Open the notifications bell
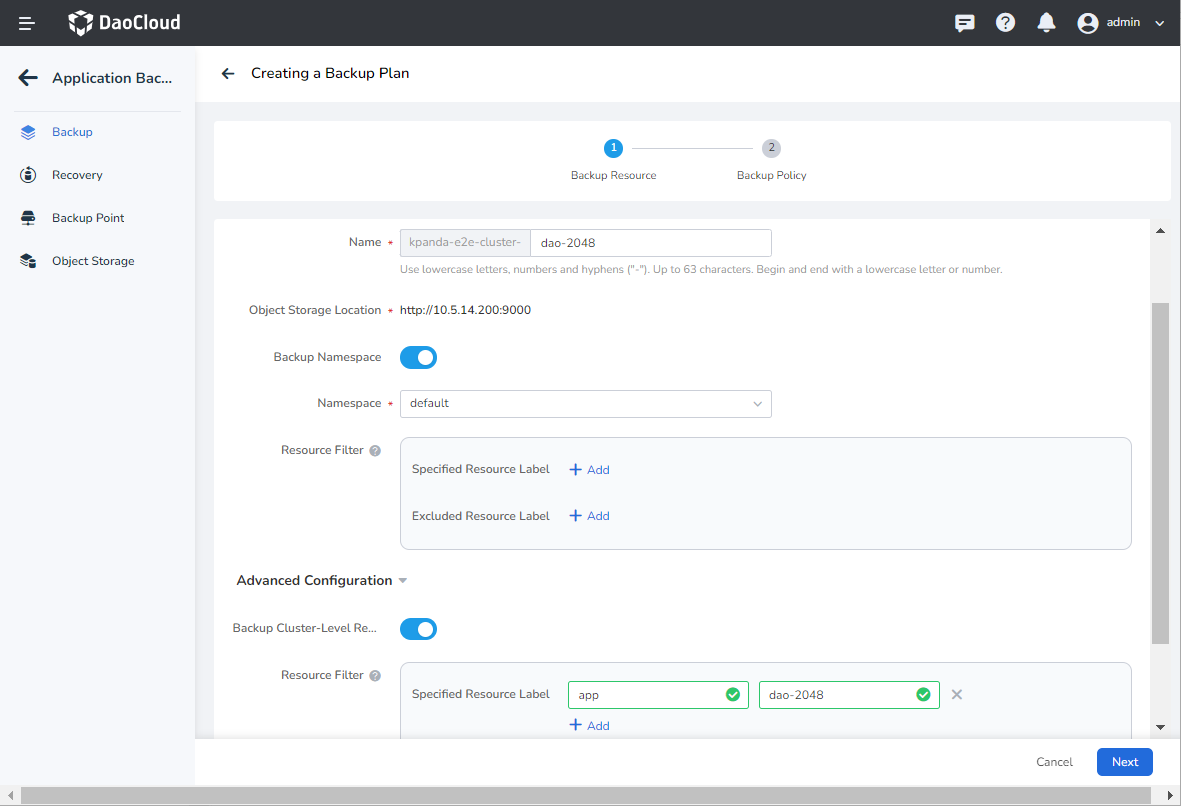This screenshot has height=806, width=1181. [1046, 21]
